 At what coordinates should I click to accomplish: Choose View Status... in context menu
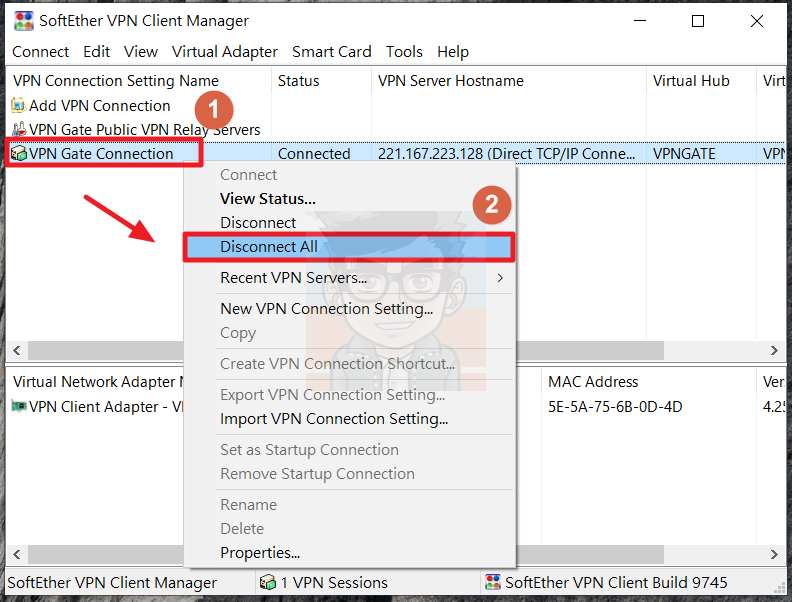tap(350, 198)
